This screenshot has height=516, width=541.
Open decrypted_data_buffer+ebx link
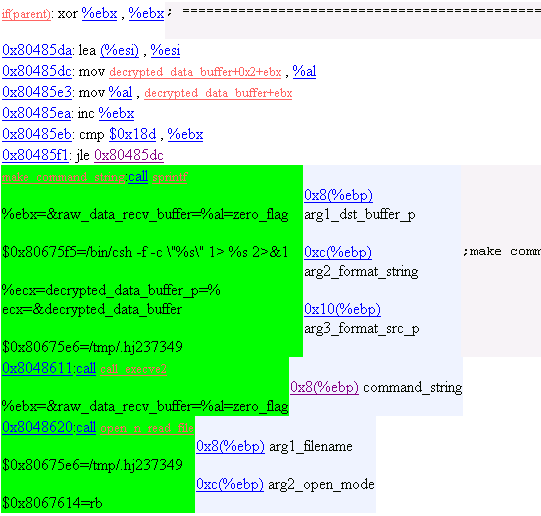(218, 93)
